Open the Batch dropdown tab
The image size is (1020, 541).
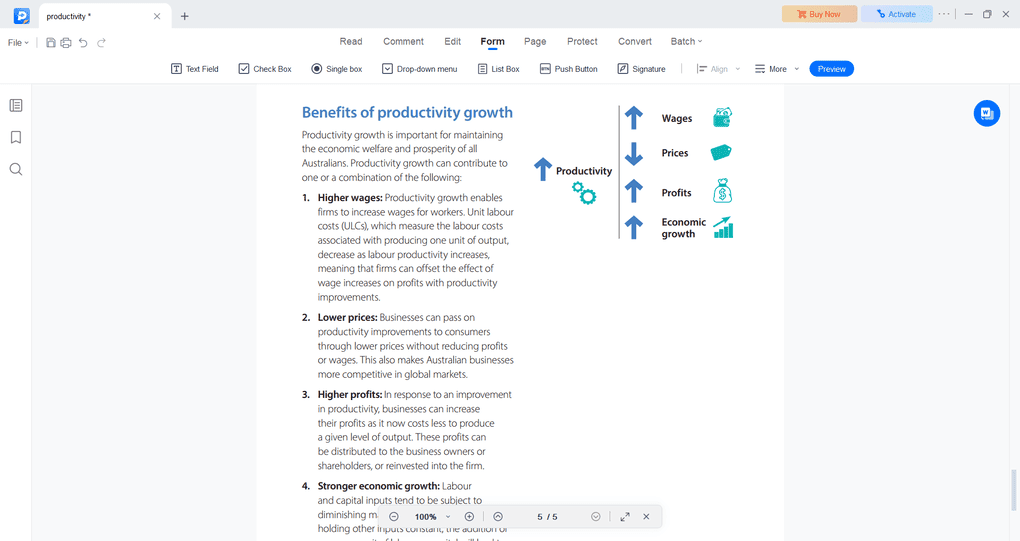click(686, 42)
